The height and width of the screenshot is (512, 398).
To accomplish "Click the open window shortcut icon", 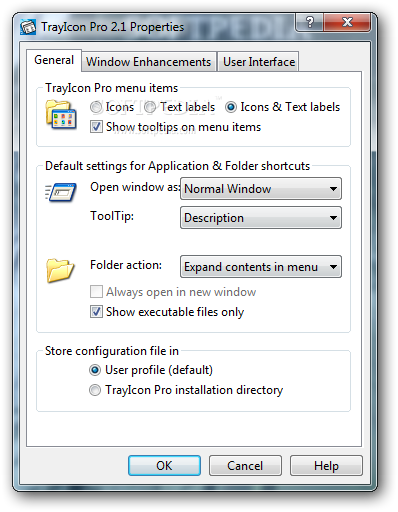I will coord(61,192).
